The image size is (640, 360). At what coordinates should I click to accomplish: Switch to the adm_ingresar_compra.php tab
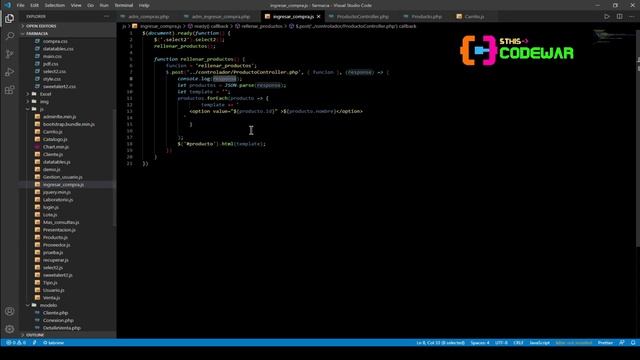(x=220, y=17)
